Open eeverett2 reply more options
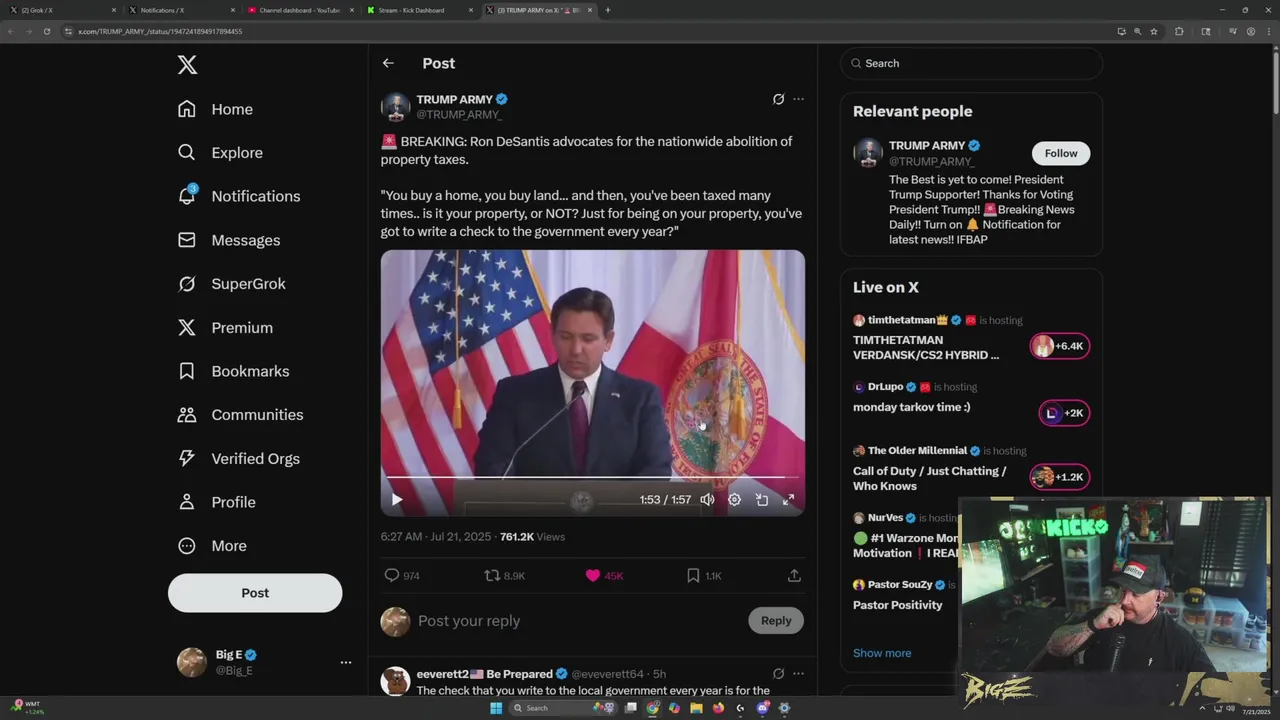Image resolution: width=1280 pixels, height=720 pixels. coord(798,673)
